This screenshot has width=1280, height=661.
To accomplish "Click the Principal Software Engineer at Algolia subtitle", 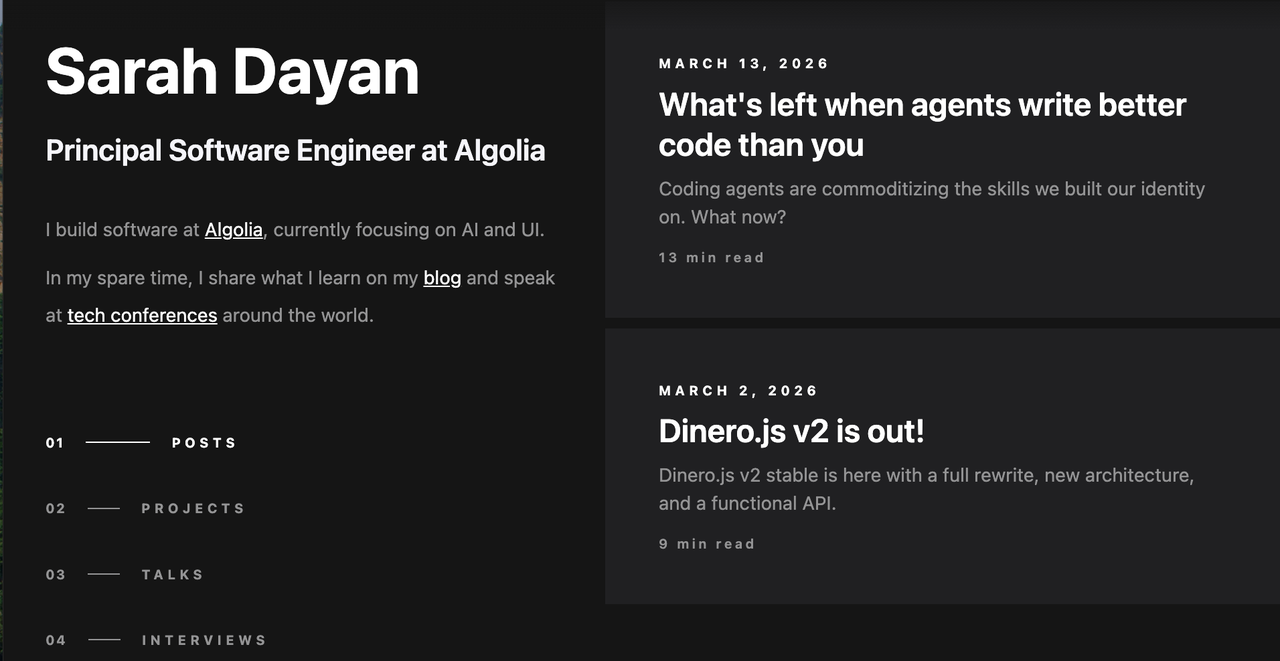I will (295, 151).
